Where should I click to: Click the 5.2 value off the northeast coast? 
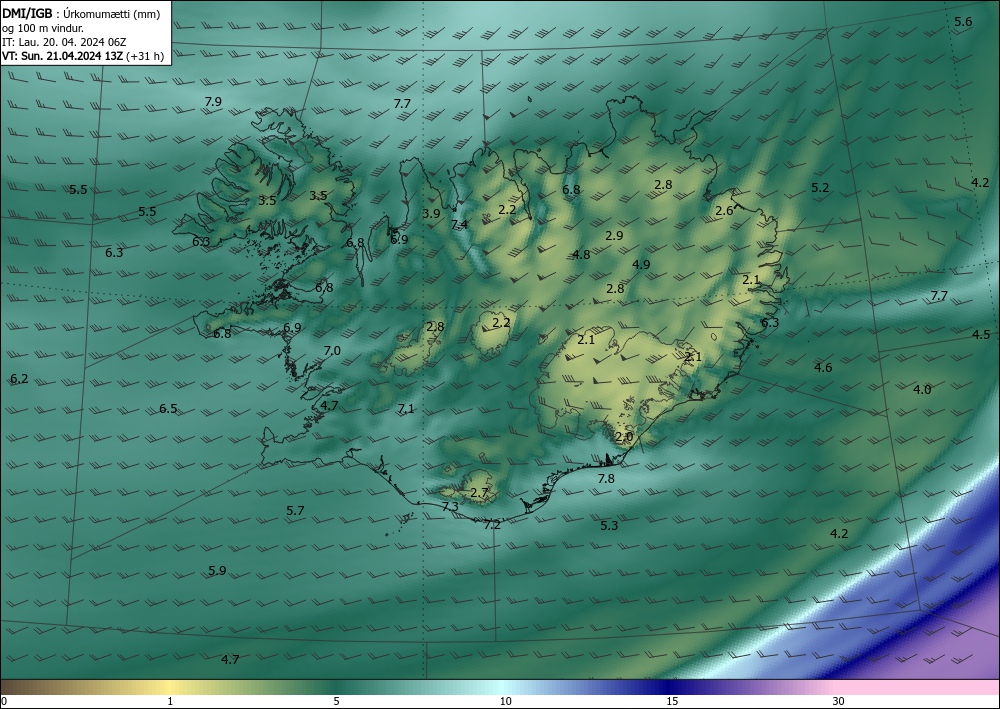[x=820, y=187]
